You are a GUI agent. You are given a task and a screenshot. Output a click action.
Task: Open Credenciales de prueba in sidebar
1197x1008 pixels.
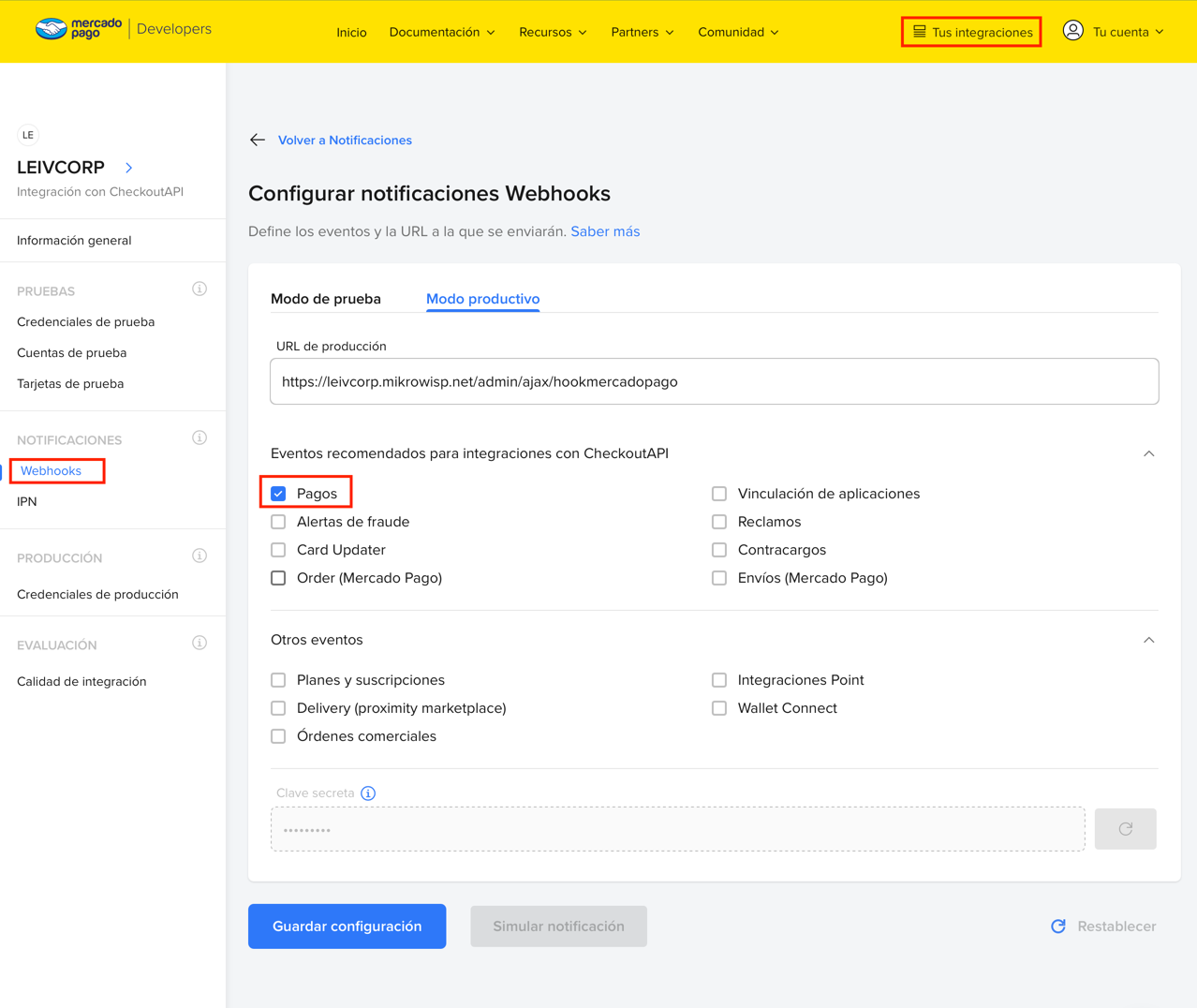coord(86,322)
